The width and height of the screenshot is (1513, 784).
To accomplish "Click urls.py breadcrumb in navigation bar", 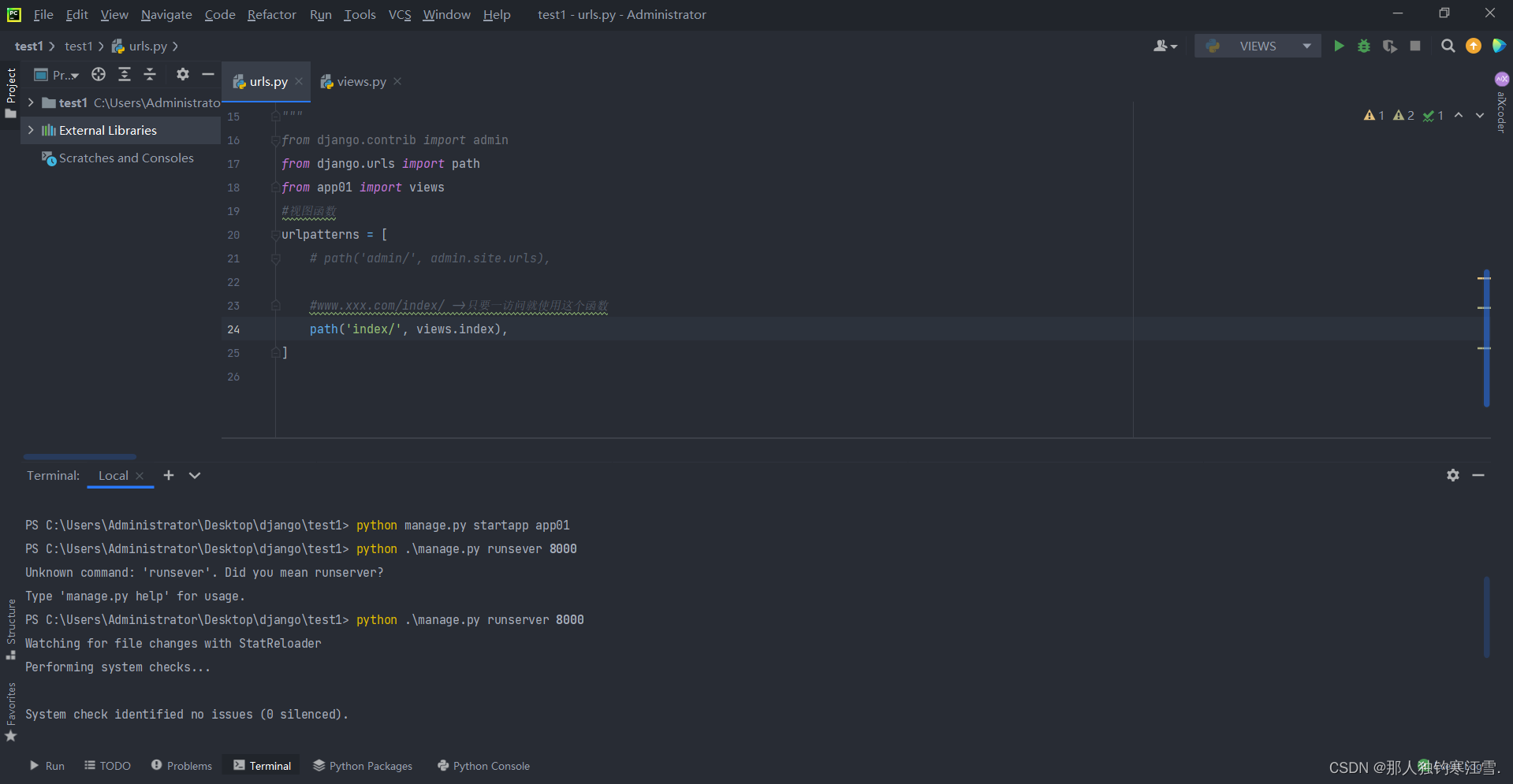I will [x=140, y=46].
